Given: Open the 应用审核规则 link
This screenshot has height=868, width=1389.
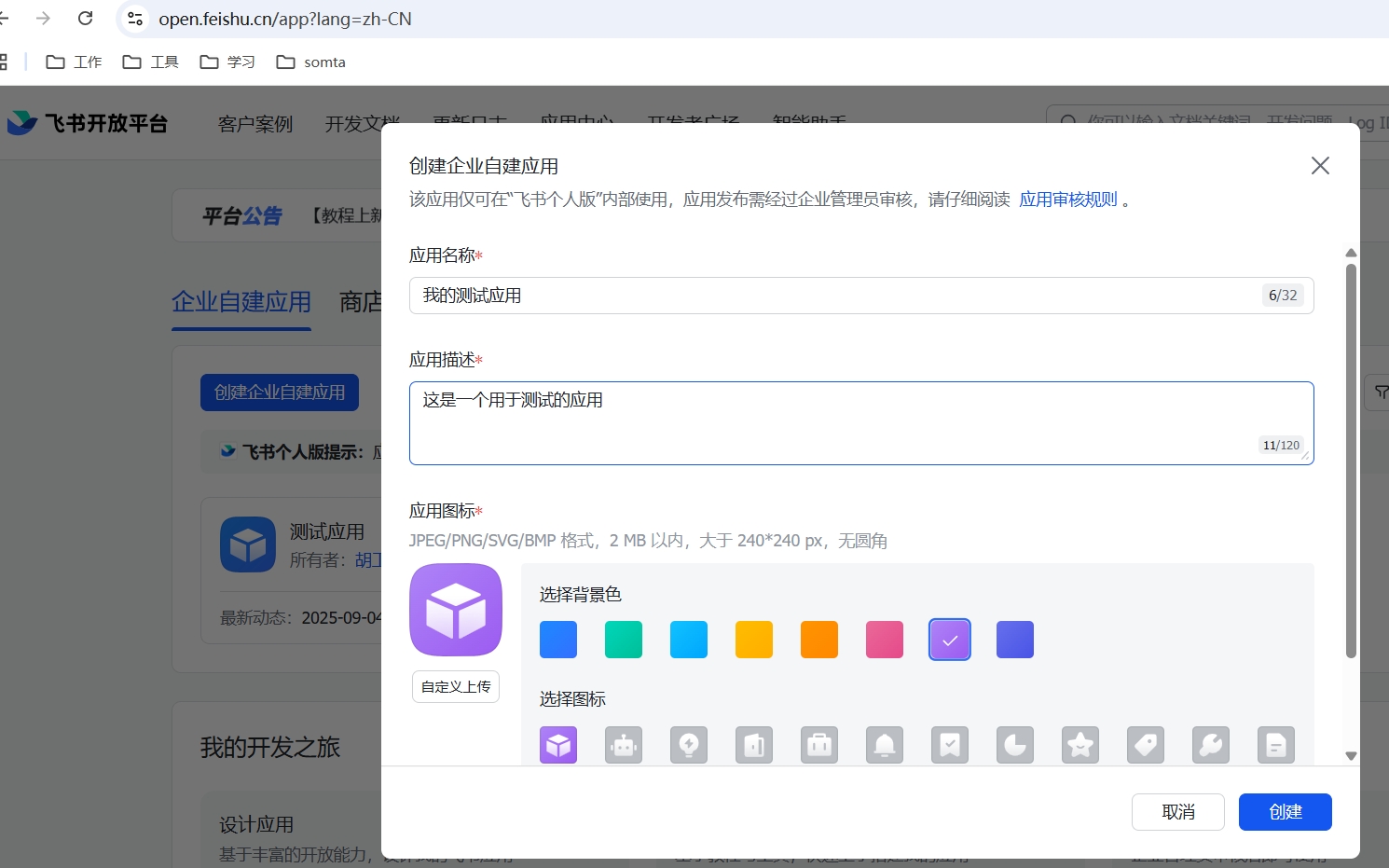Looking at the screenshot, I should (x=1067, y=200).
